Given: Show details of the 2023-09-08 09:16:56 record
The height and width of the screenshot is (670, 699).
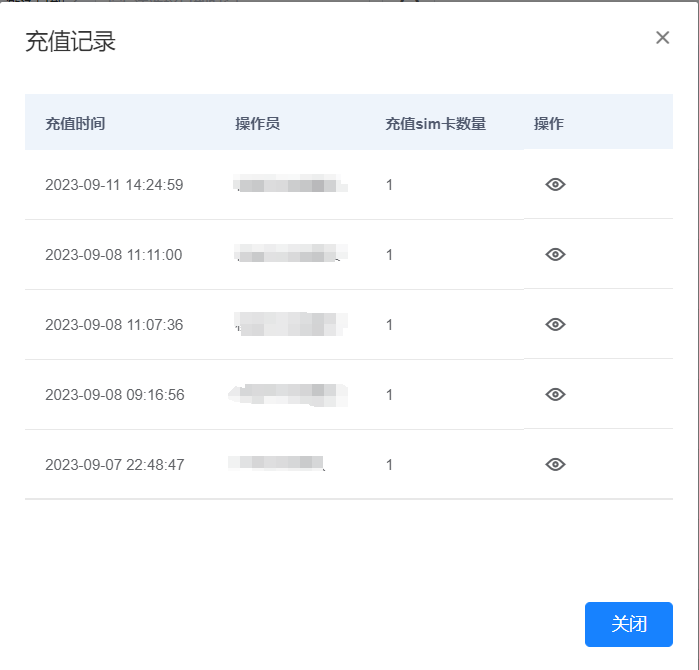Looking at the screenshot, I should pyautogui.click(x=556, y=394).
